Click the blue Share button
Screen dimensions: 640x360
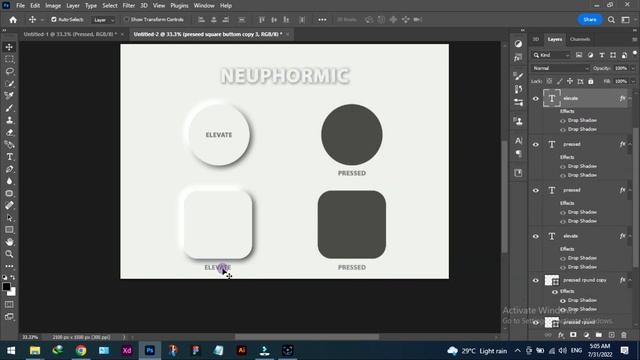tap(590, 20)
